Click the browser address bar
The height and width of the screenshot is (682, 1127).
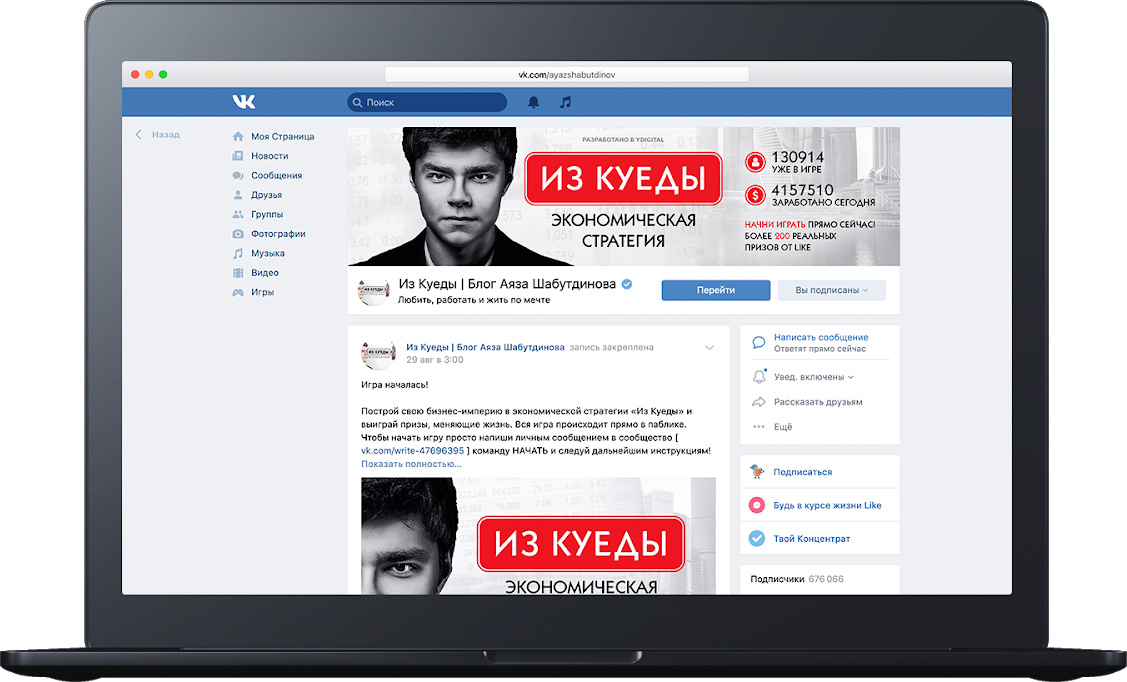(x=567, y=75)
